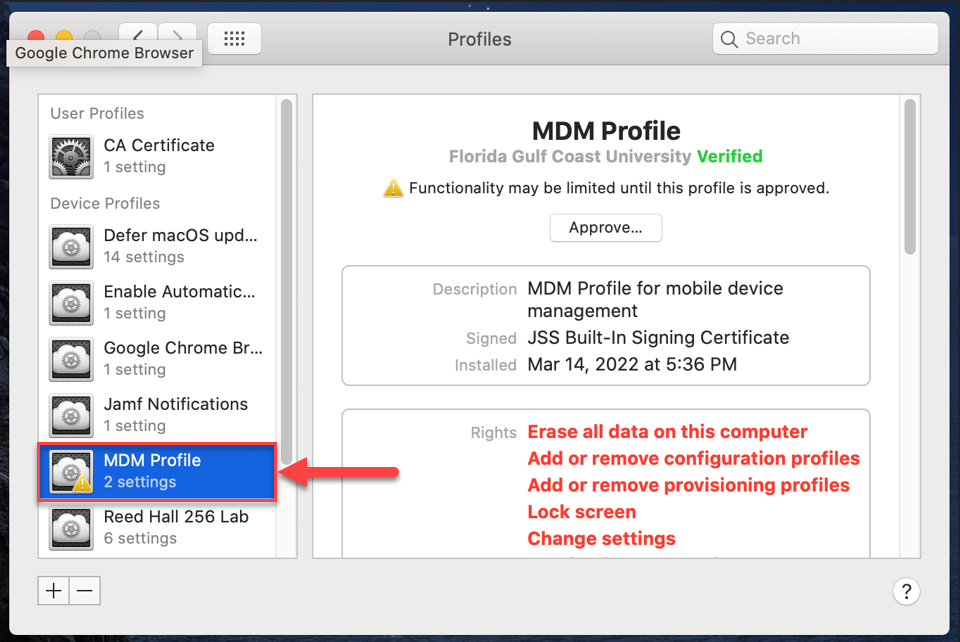Click the Reed Hall 256 Lab profile icon
This screenshot has height=642, width=960.
click(71, 528)
